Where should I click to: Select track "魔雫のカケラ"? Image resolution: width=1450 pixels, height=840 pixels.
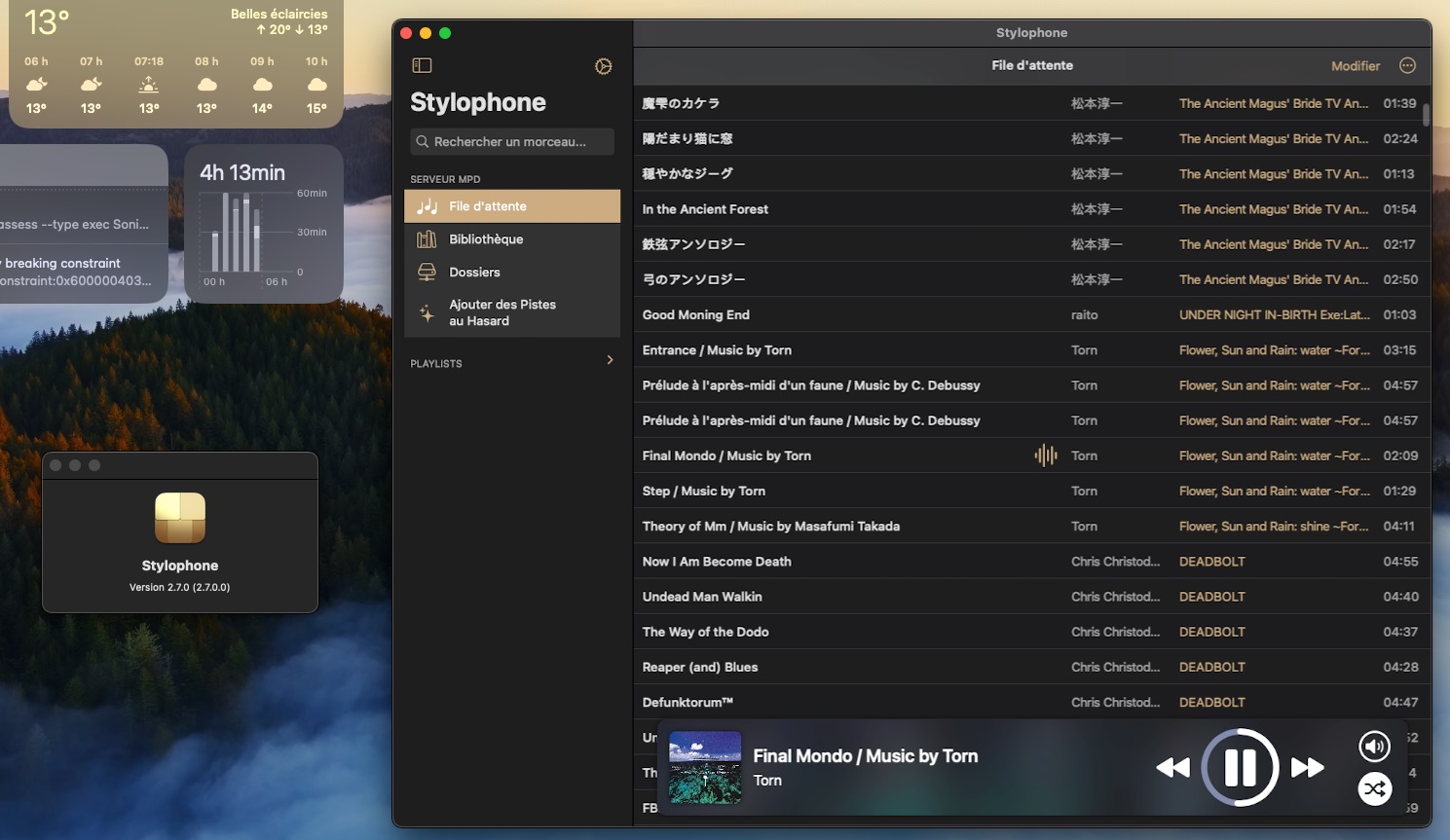(1031, 103)
